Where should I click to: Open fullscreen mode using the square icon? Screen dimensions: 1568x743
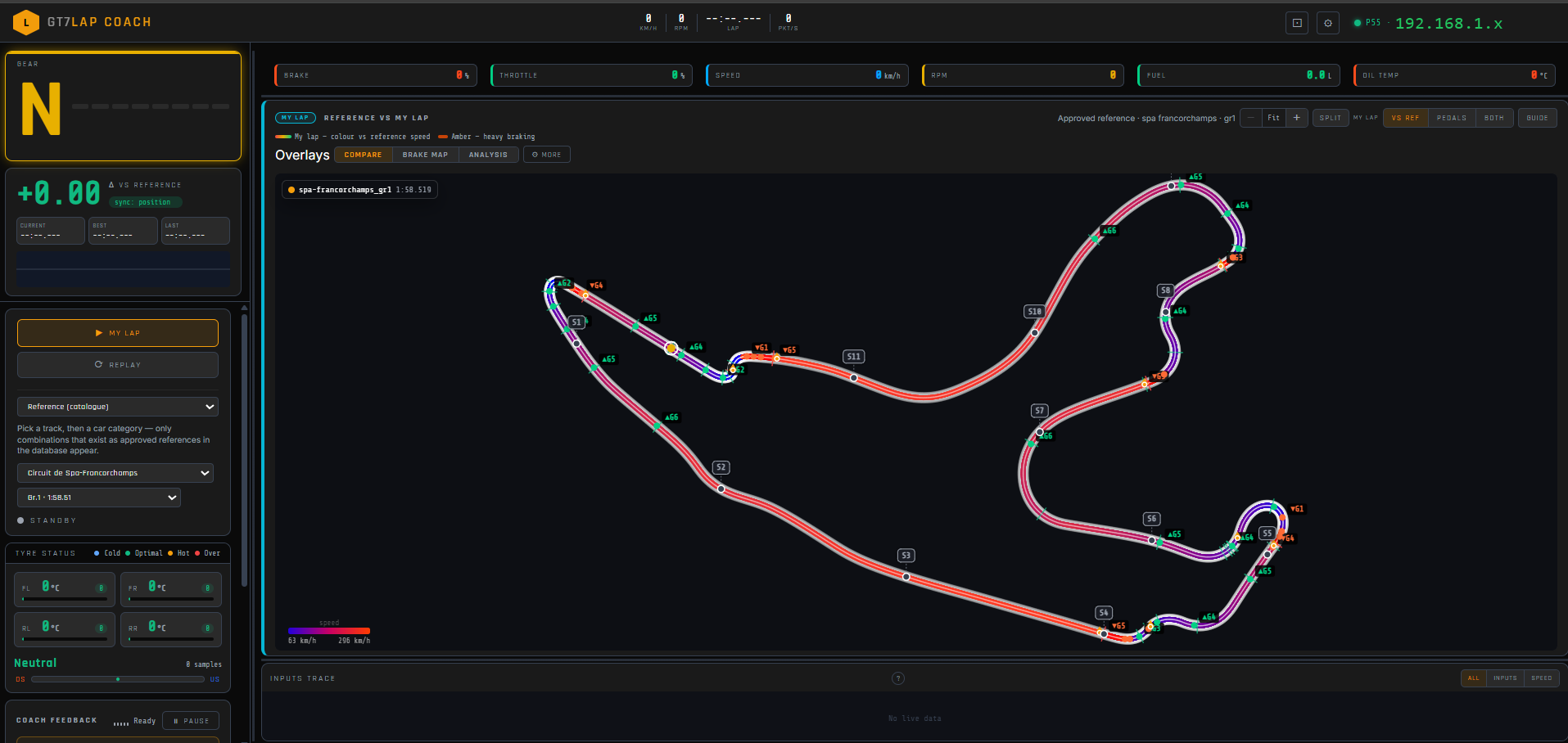tap(1297, 23)
